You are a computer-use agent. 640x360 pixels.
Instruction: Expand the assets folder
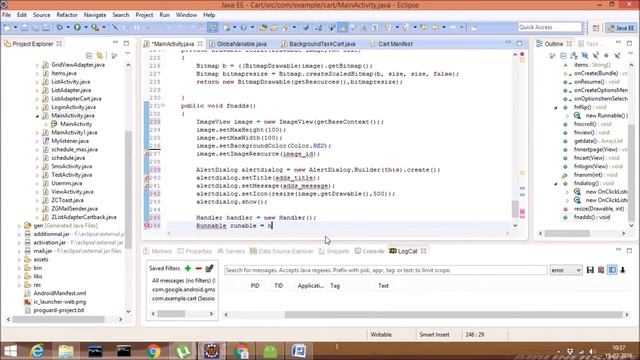(x=19, y=259)
